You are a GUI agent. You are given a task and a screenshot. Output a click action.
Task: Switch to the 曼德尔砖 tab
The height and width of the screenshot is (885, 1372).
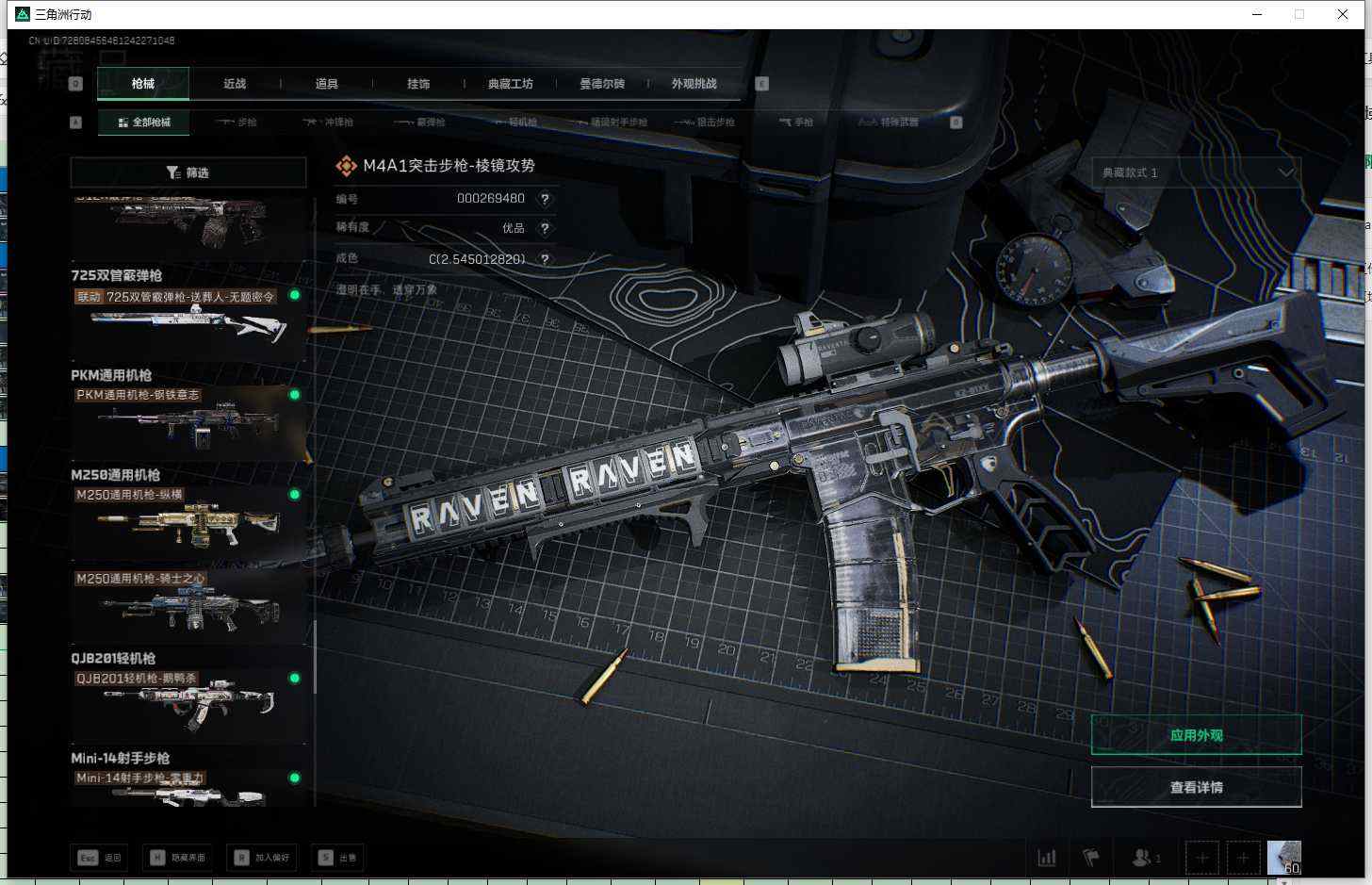[602, 84]
